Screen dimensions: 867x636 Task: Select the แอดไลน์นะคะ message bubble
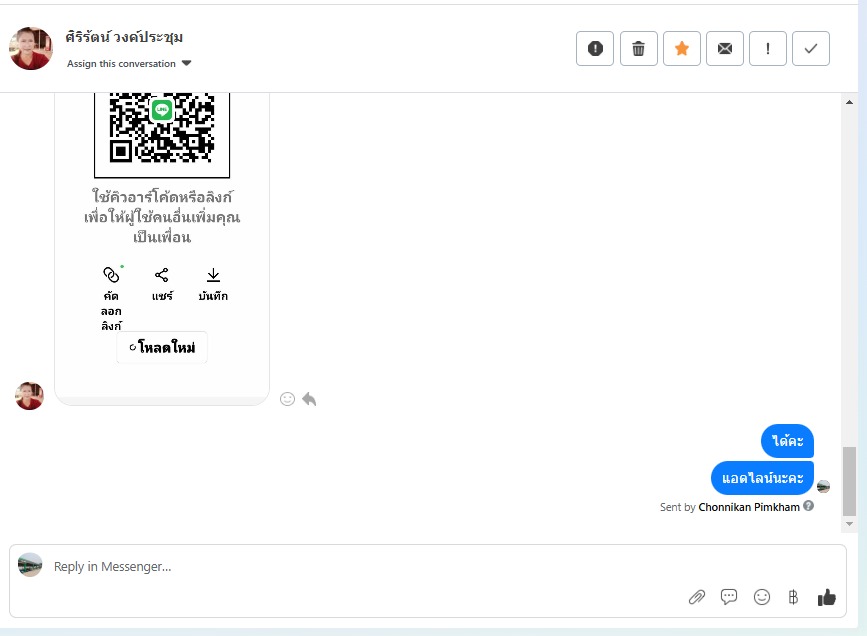[762, 478]
